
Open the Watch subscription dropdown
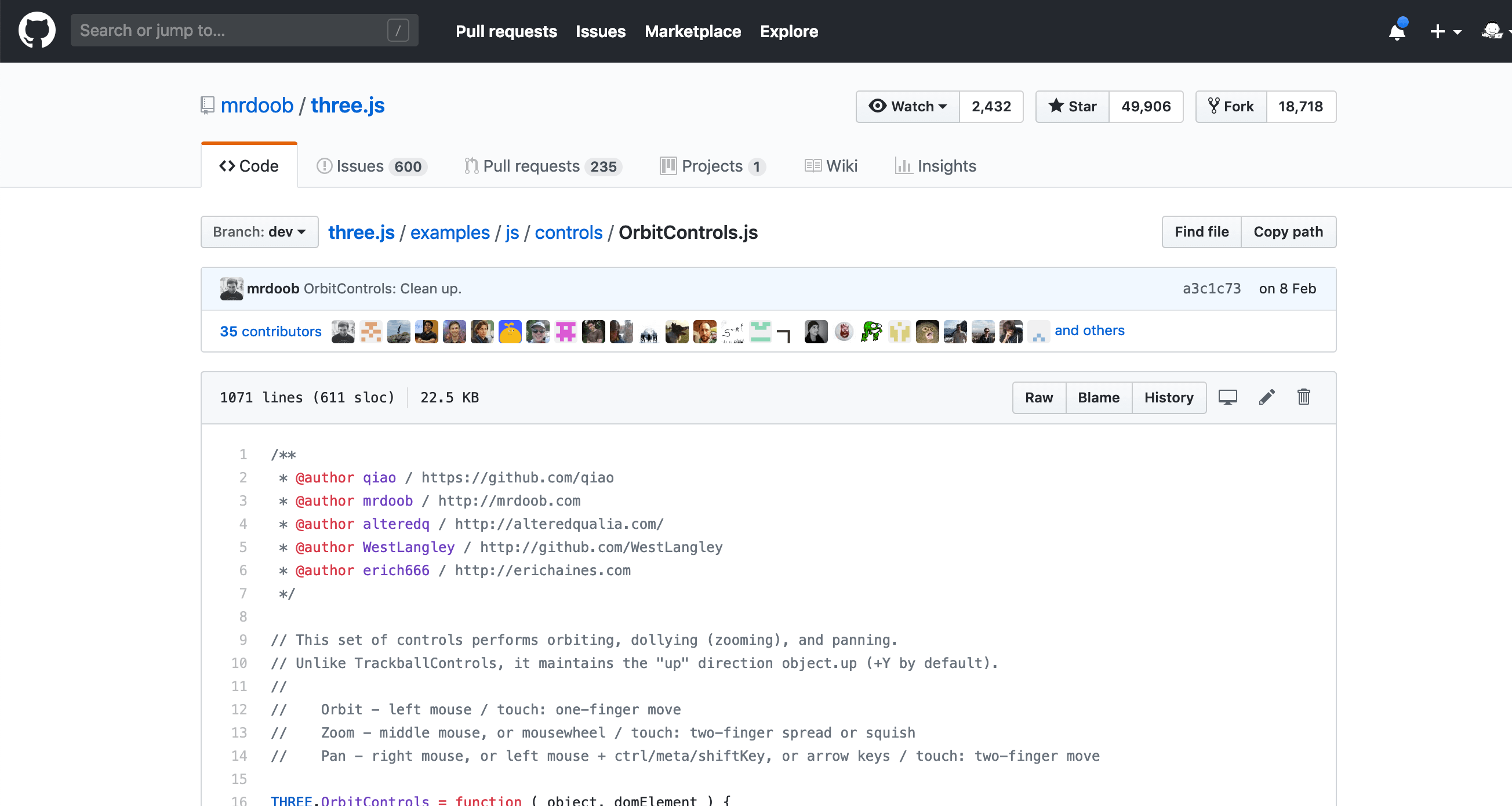point(907,106)
